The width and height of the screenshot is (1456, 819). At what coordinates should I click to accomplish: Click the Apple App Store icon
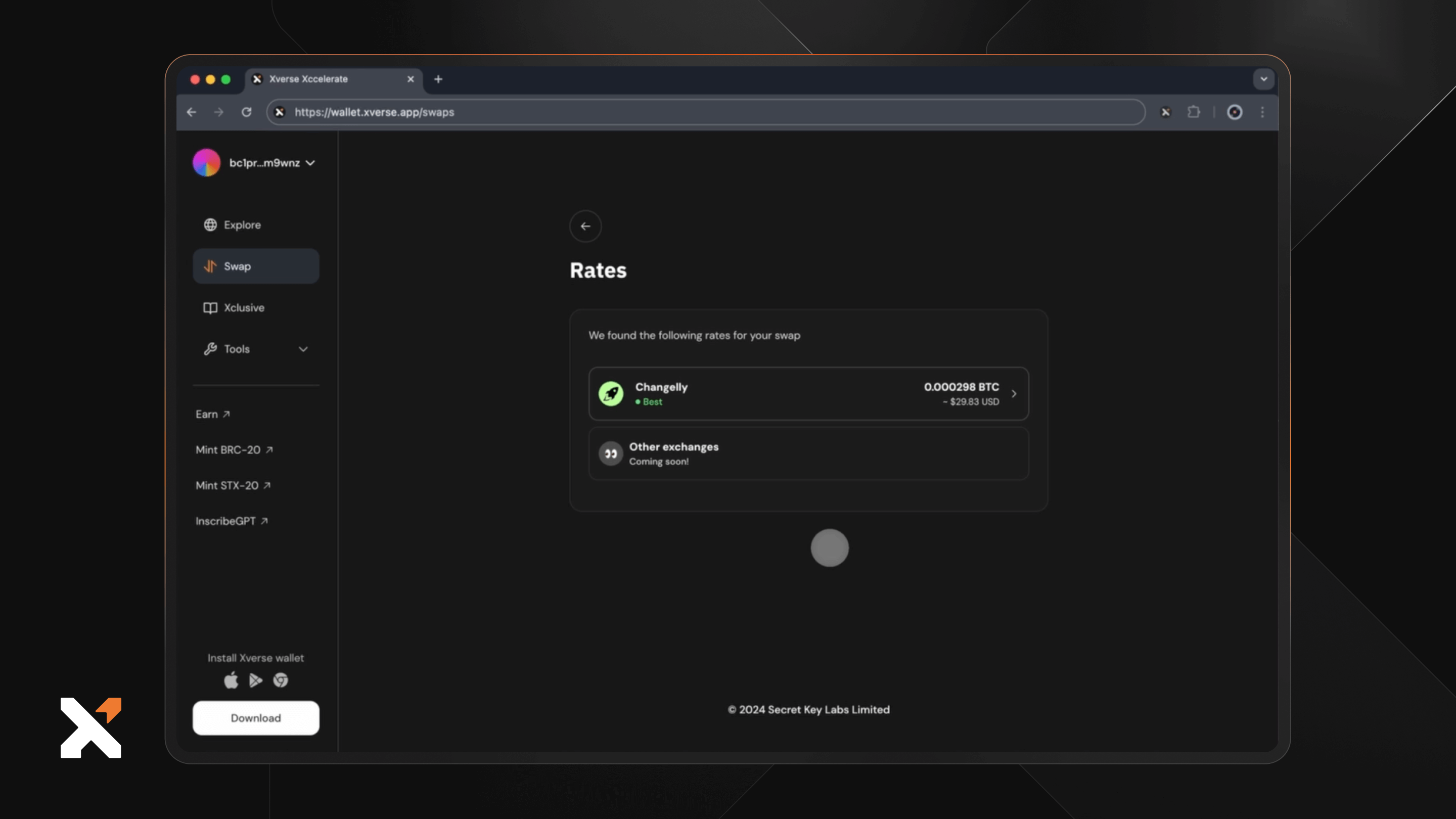pos(231,680)
